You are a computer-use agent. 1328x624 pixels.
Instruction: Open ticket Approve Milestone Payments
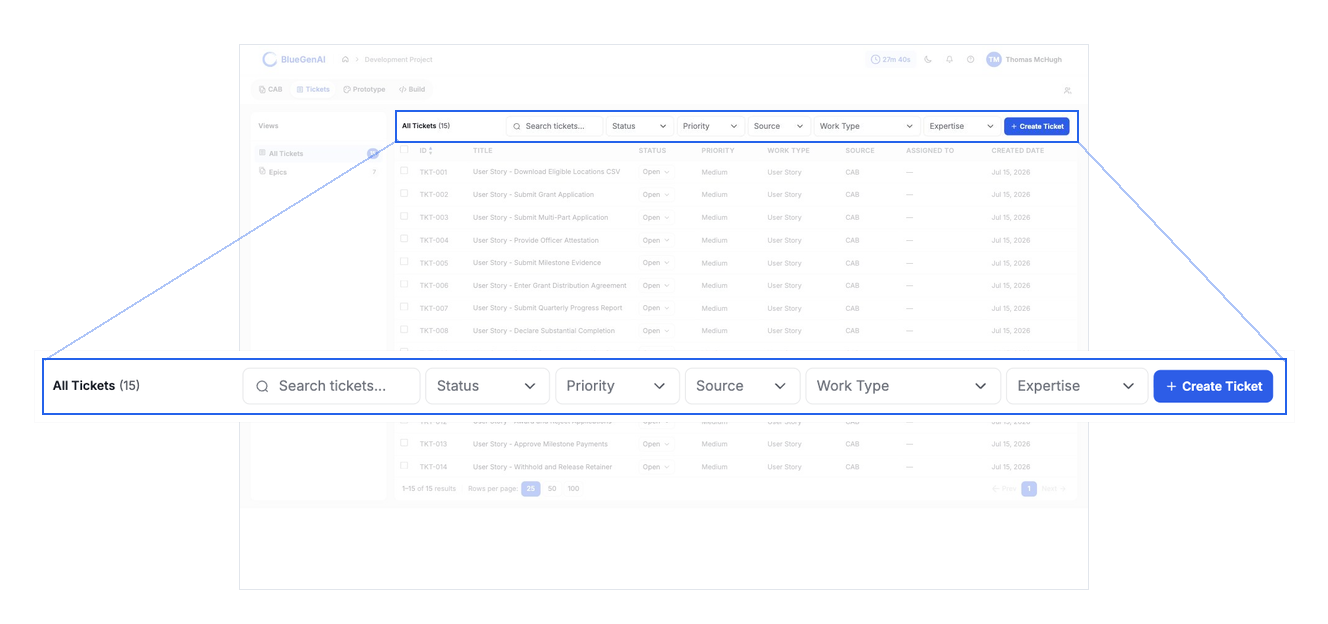pos(540,444)
